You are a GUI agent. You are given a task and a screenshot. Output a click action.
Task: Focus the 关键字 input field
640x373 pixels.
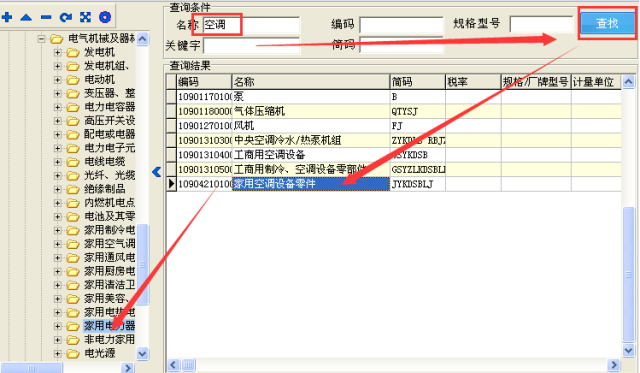(251, 45)
